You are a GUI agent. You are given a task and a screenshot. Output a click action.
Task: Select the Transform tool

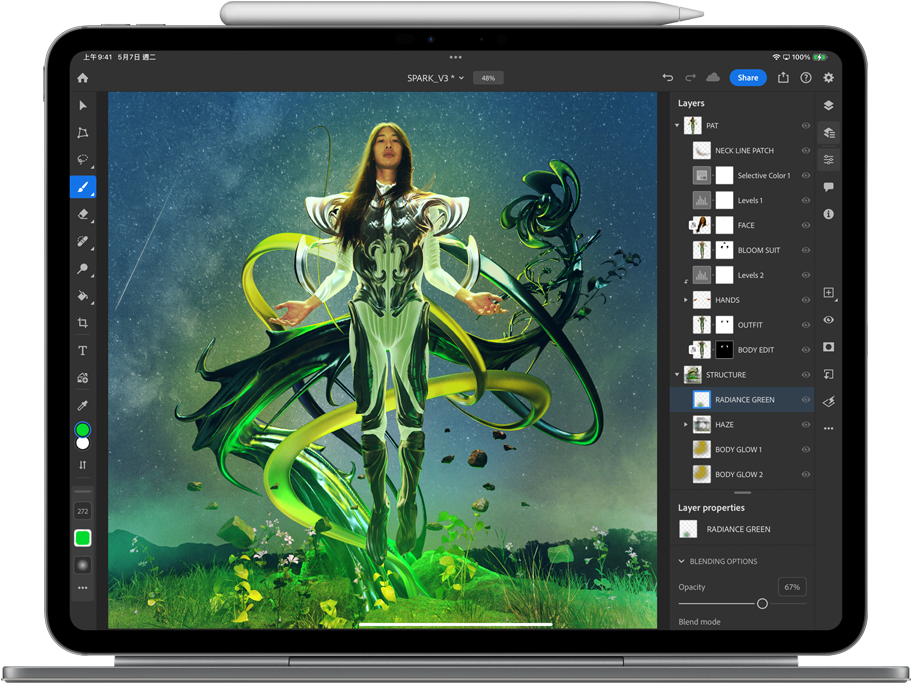[83, 133]
